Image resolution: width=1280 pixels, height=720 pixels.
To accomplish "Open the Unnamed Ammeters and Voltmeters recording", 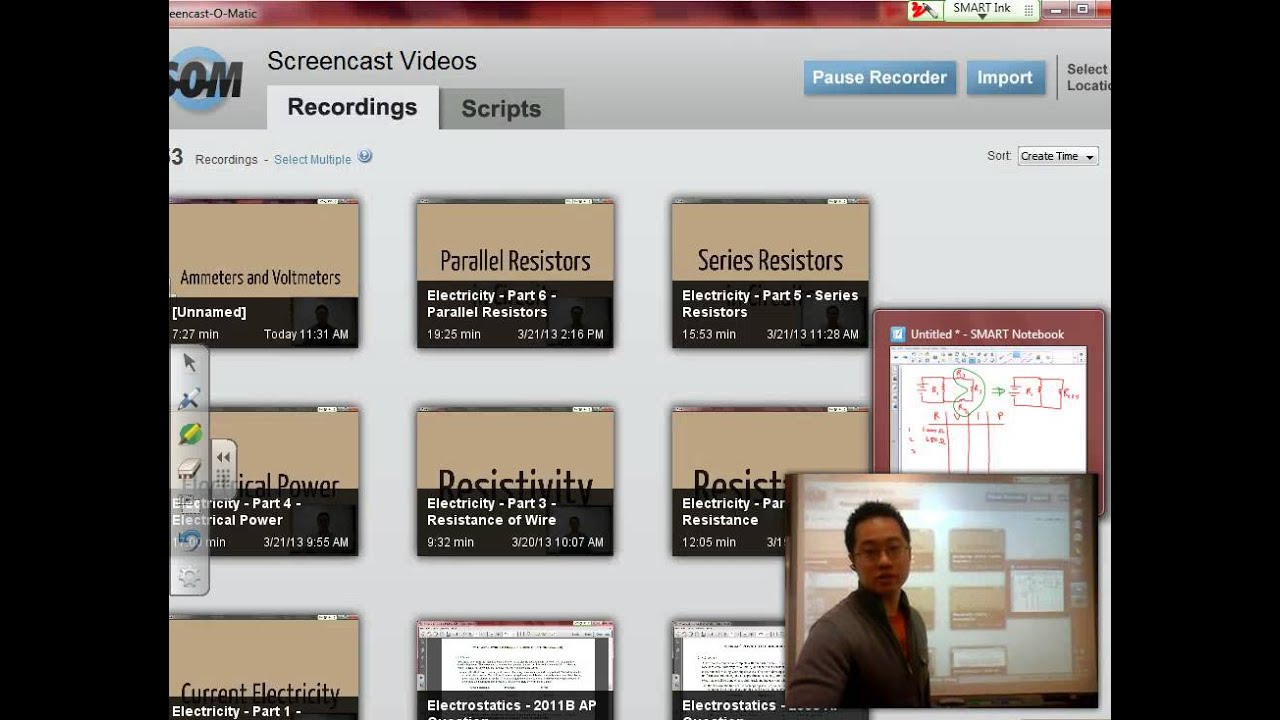I will click(264, 273).
